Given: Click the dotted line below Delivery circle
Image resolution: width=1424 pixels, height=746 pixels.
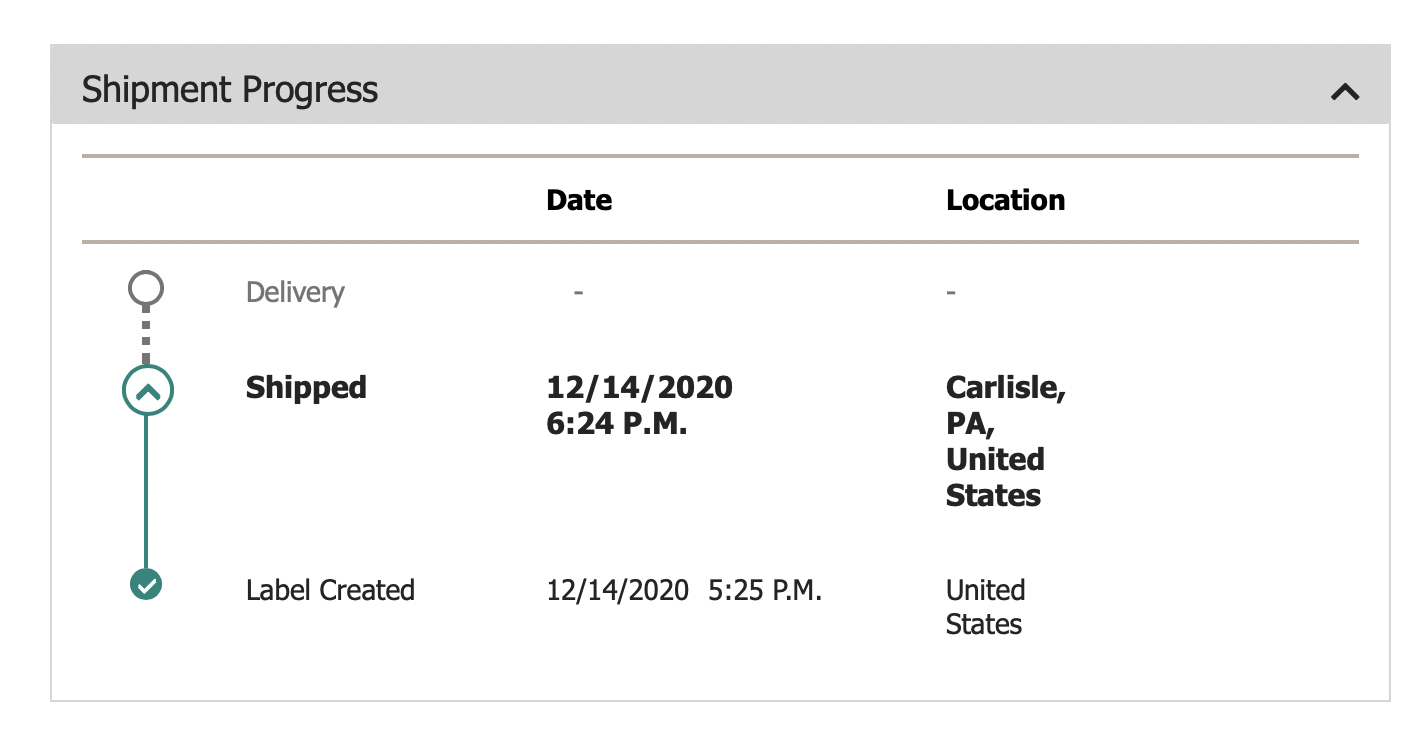Looking at the screenshot, I should point(146,335).
